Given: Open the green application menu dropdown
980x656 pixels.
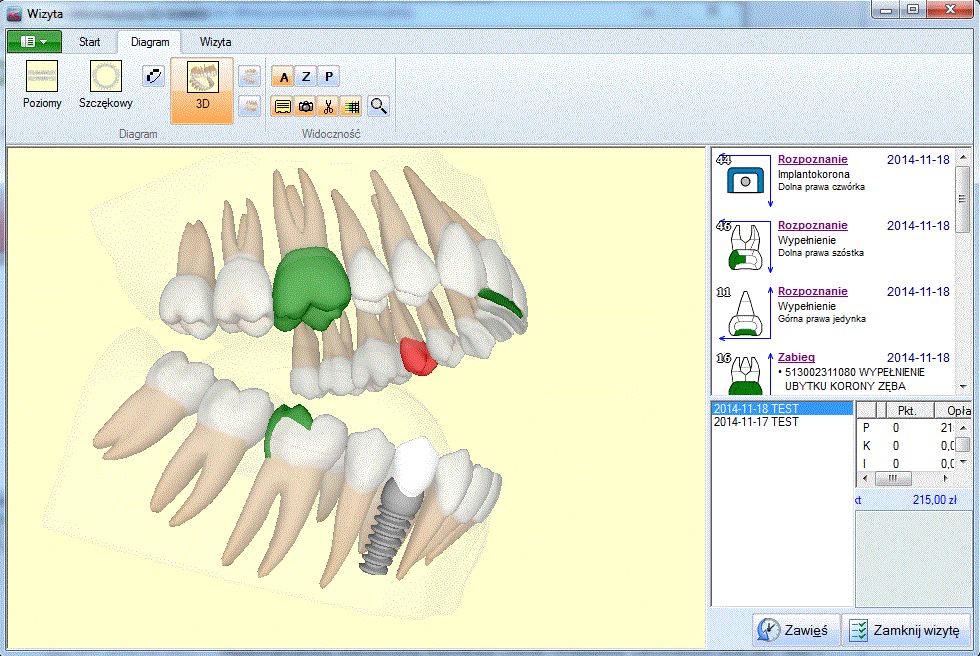Looking at the screenshot, I should pos(34,42).
